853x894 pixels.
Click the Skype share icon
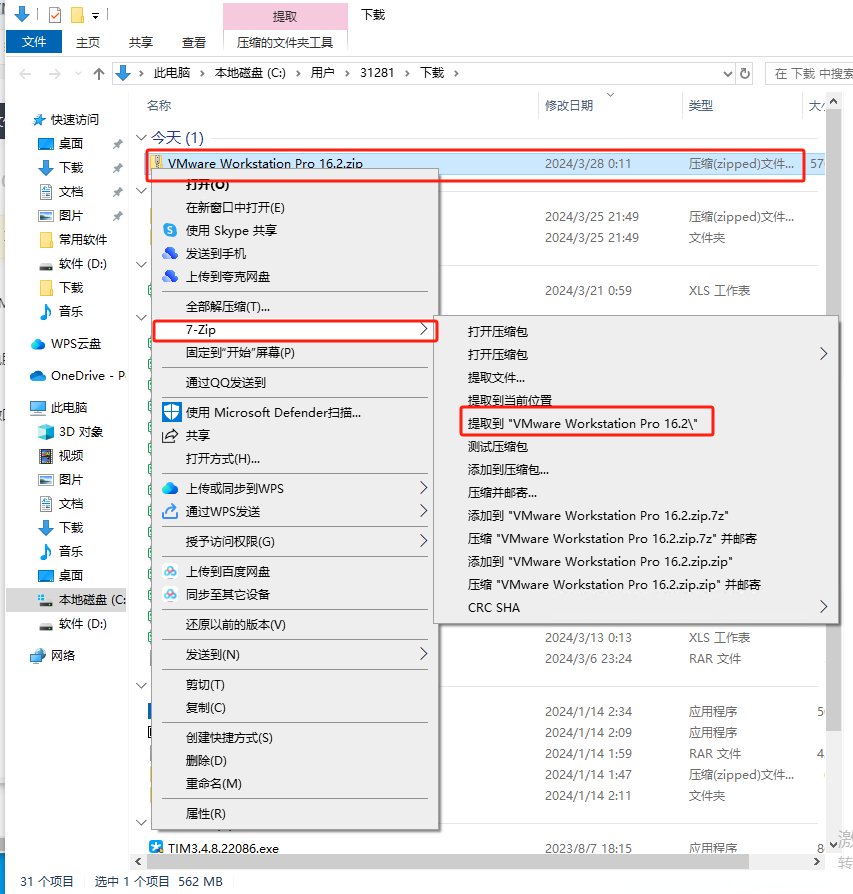click(170, 230)
